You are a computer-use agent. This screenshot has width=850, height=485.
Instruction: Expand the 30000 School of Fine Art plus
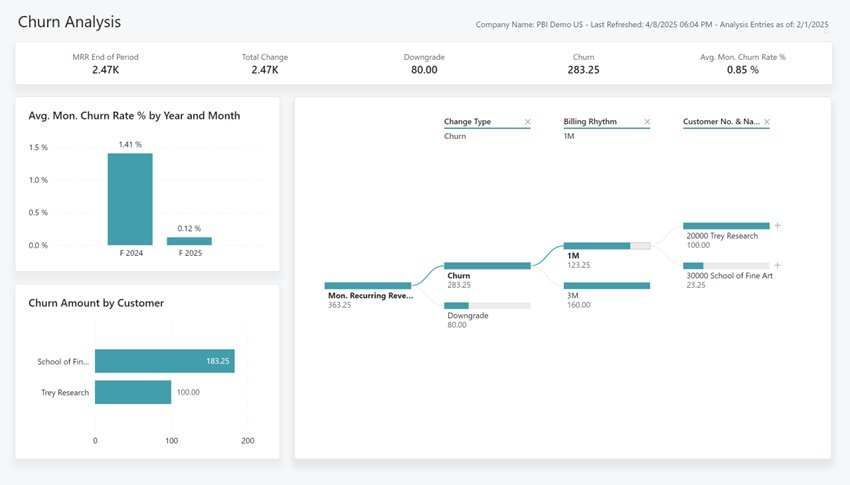pos(777,266)
